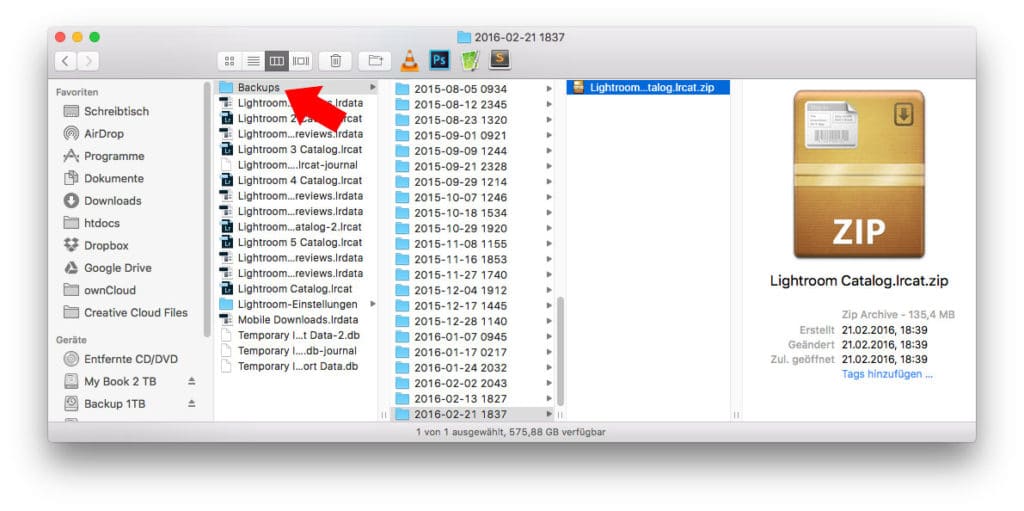1024x511 pixels.
Task: Click the Sublime Text icon in toolbar
Action: 499,60
